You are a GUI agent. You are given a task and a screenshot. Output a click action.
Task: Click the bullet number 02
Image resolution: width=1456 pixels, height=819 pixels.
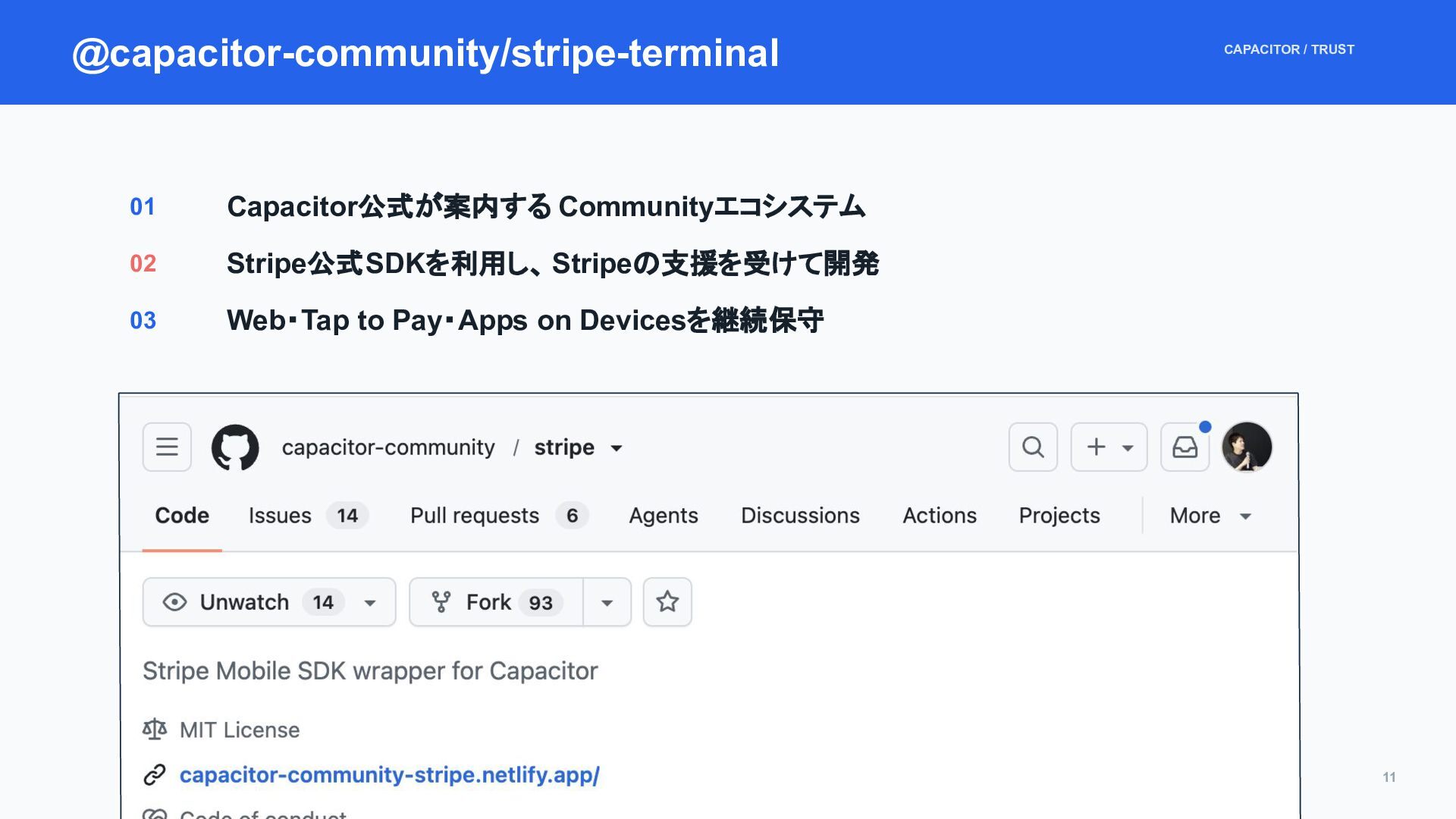[143, 263]
